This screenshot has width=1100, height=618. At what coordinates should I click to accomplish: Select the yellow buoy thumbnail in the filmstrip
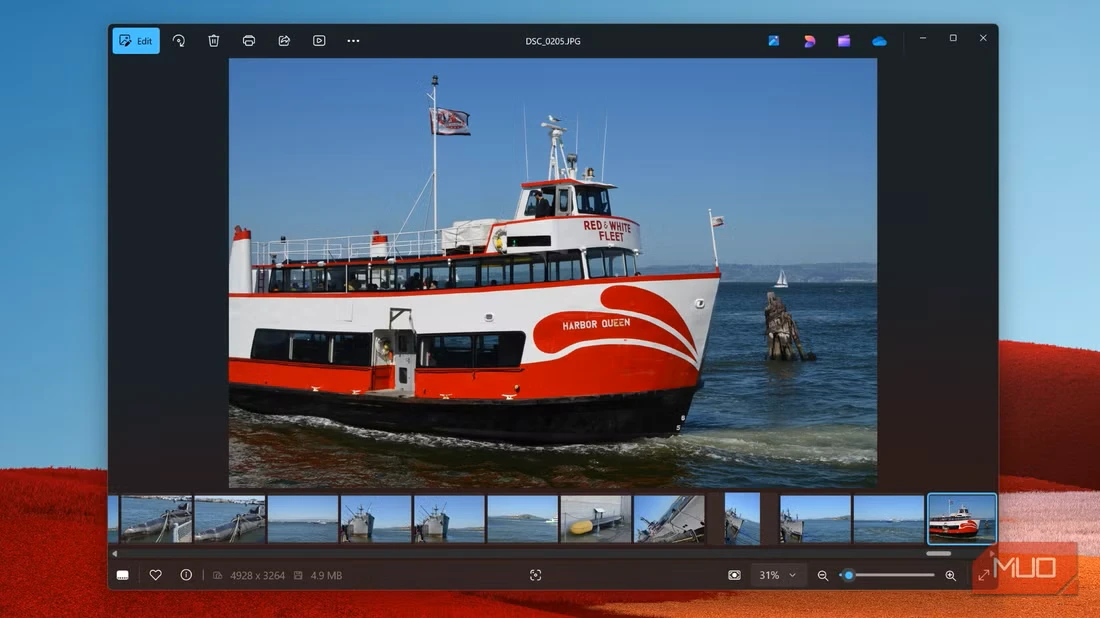(596, 519)
